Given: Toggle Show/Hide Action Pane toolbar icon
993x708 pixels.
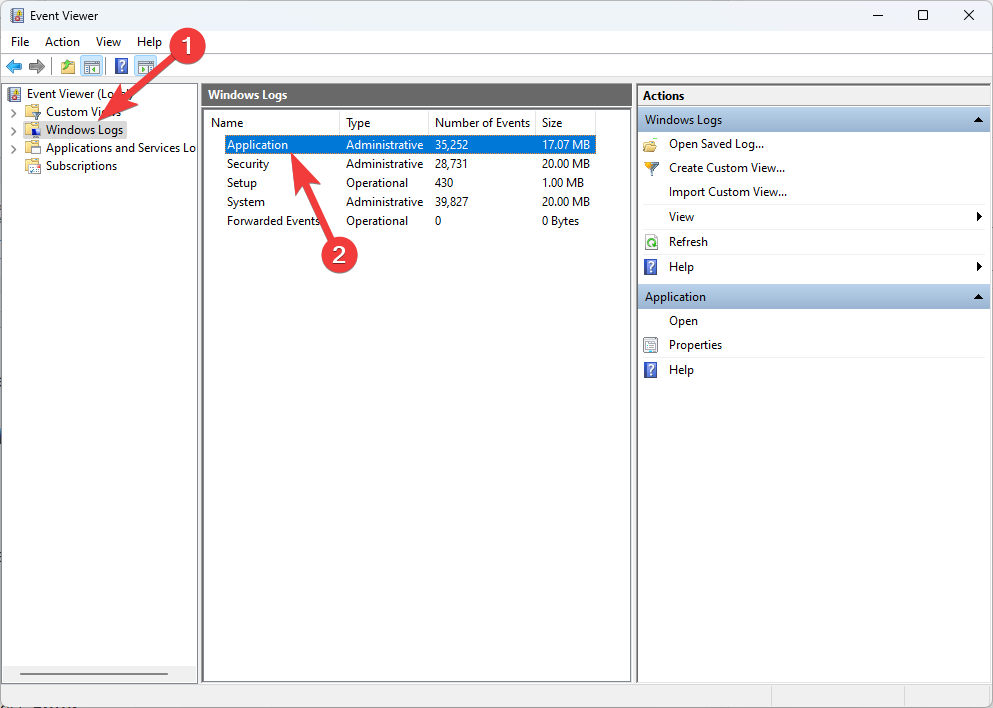Looking at the screenshot, I should [146, 67].
